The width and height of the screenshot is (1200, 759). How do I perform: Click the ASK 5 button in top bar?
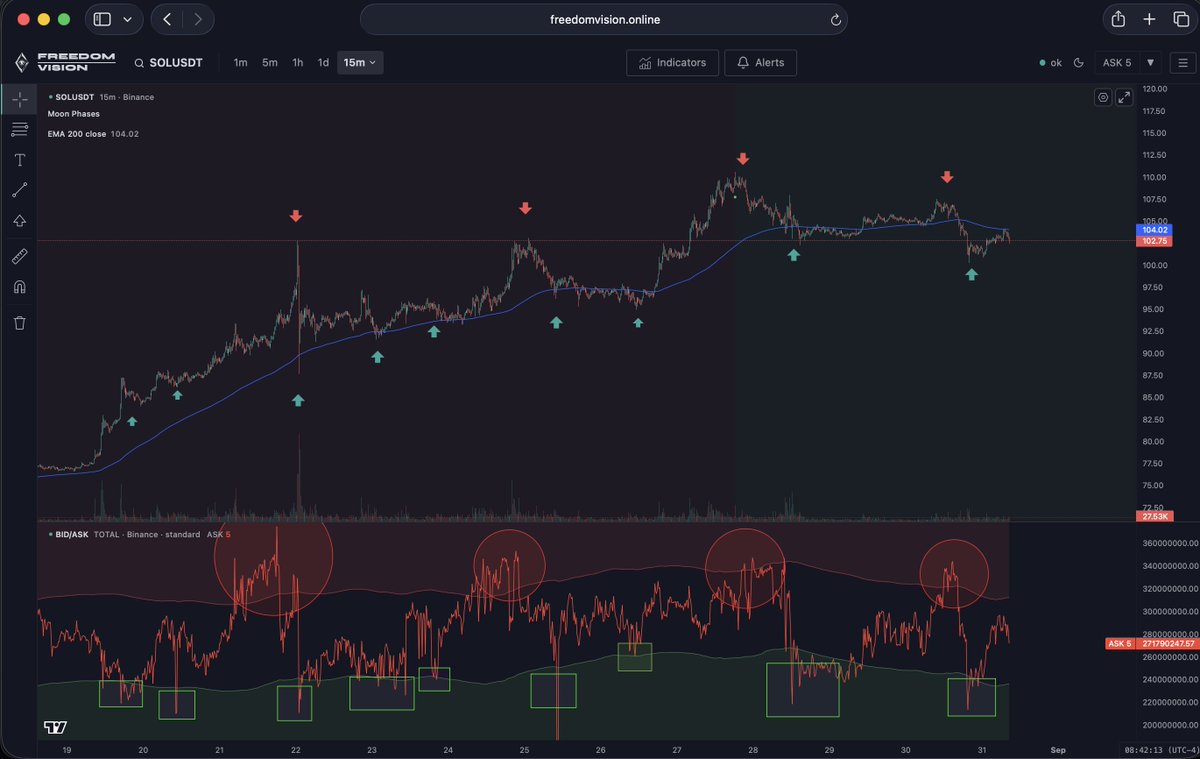click(1117, 63)
